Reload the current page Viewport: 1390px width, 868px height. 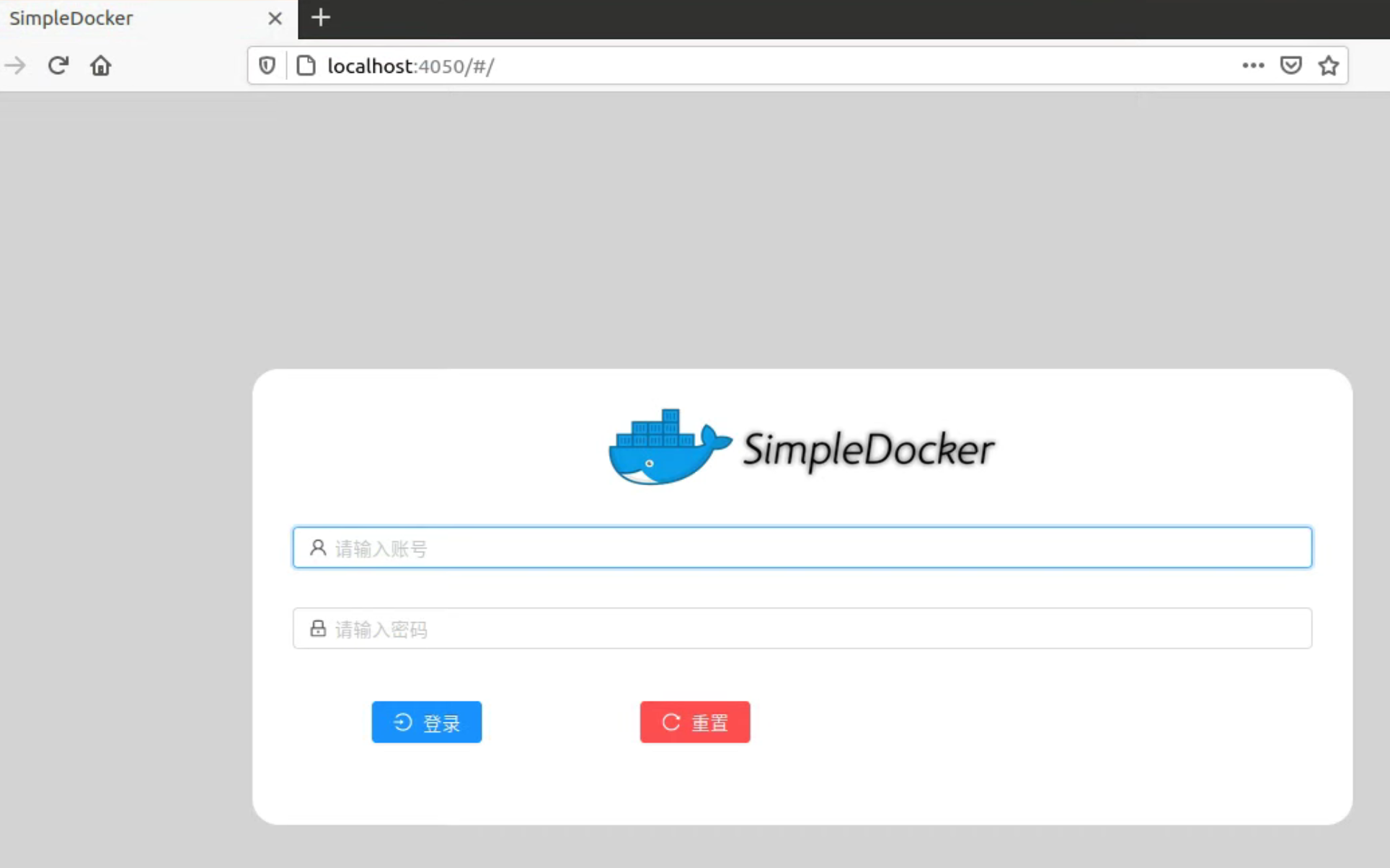58,66
